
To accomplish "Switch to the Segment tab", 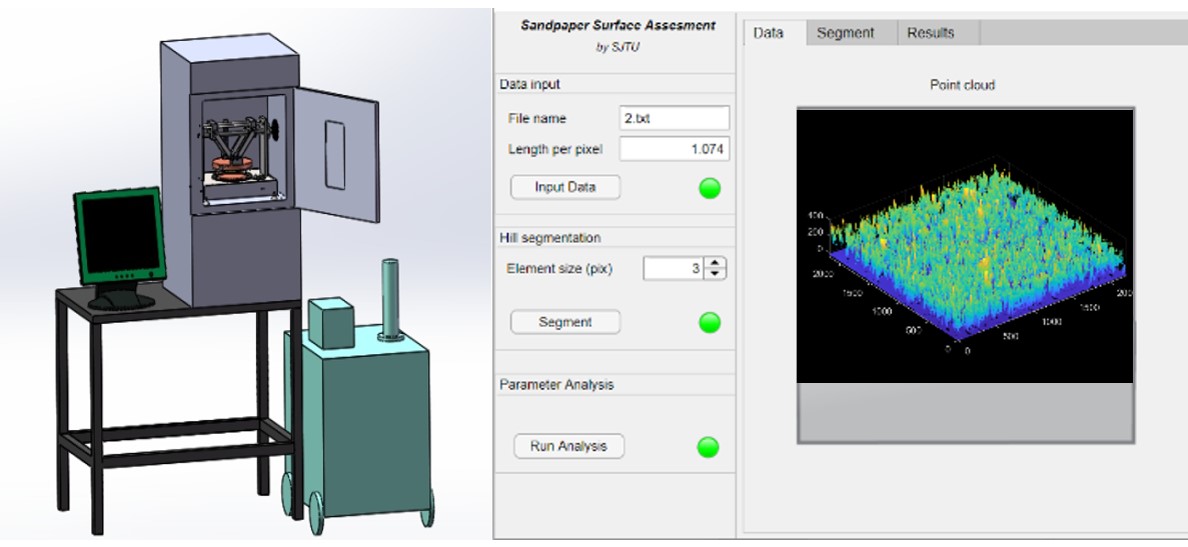I will coord(845,33).
